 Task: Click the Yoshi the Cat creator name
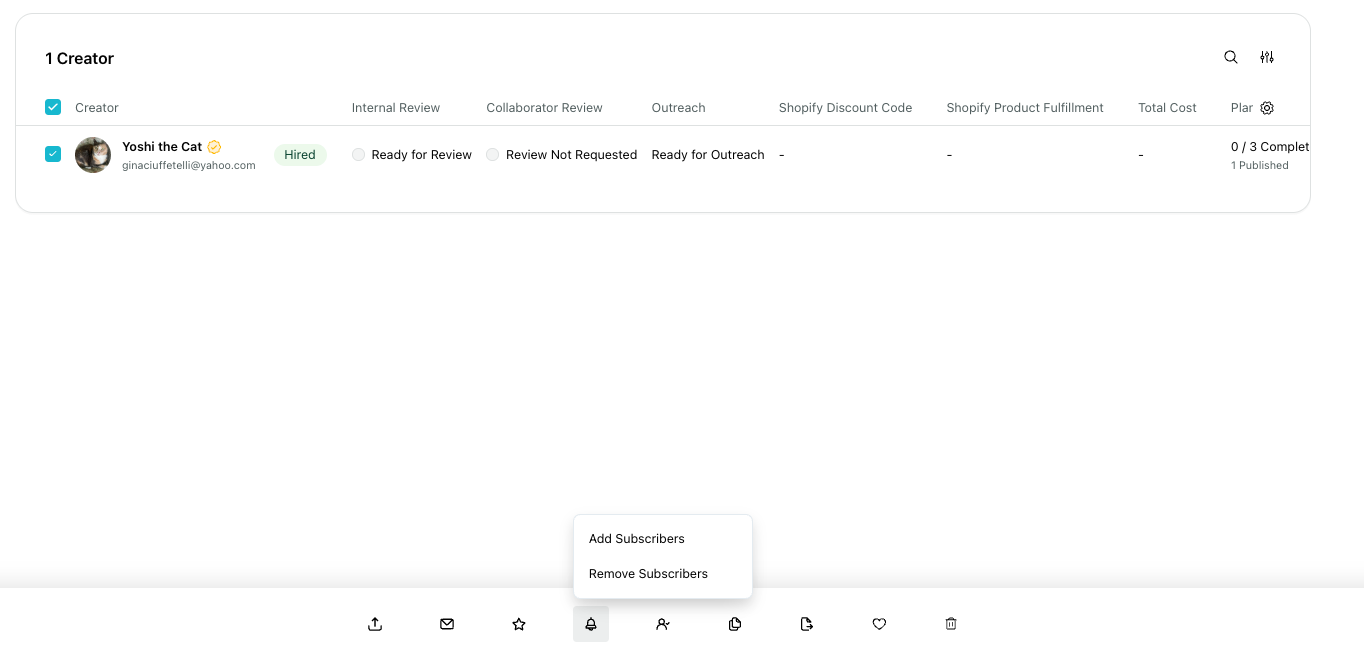pos(162,147)
